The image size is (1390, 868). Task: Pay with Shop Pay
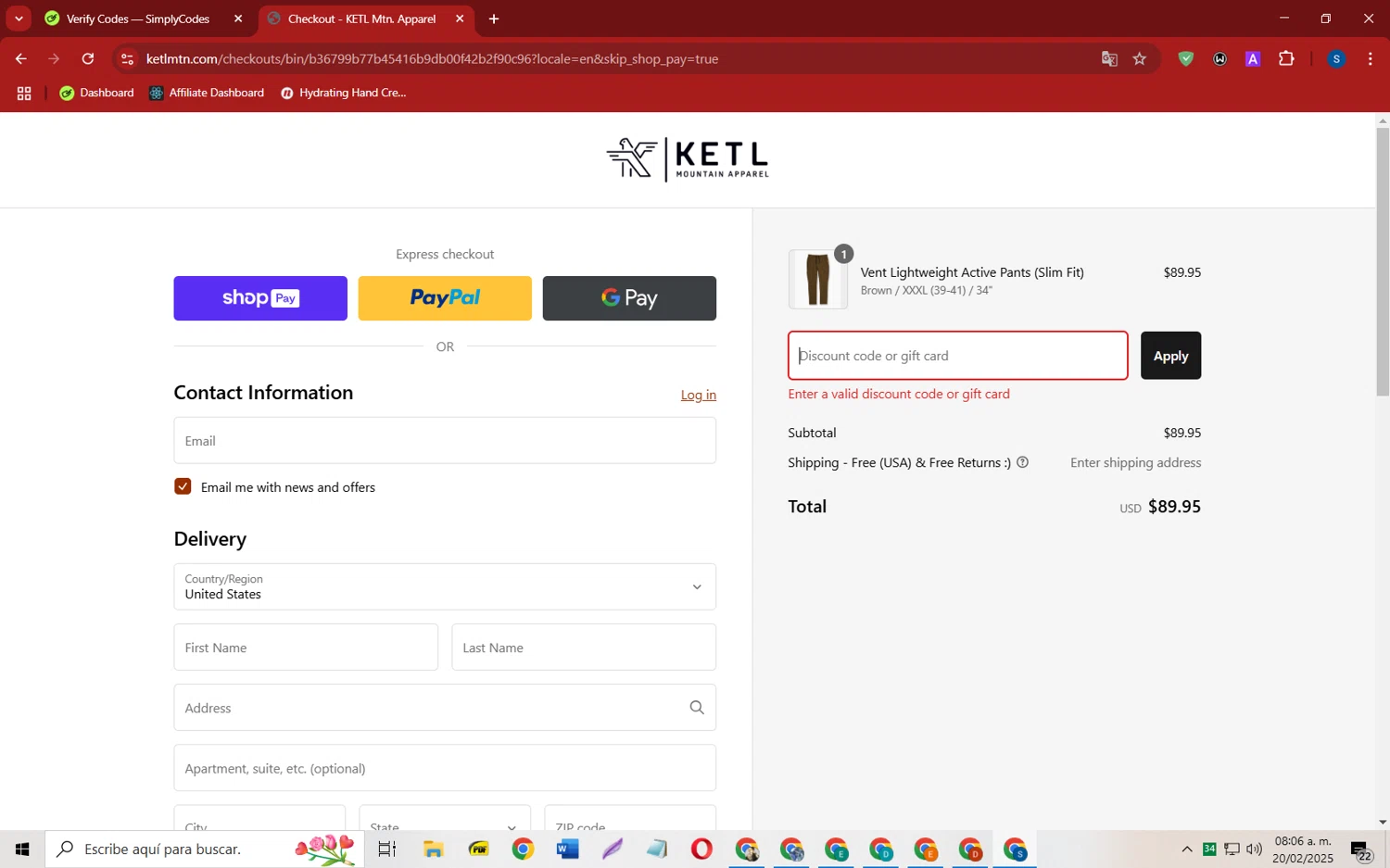(x=260, y=298)
